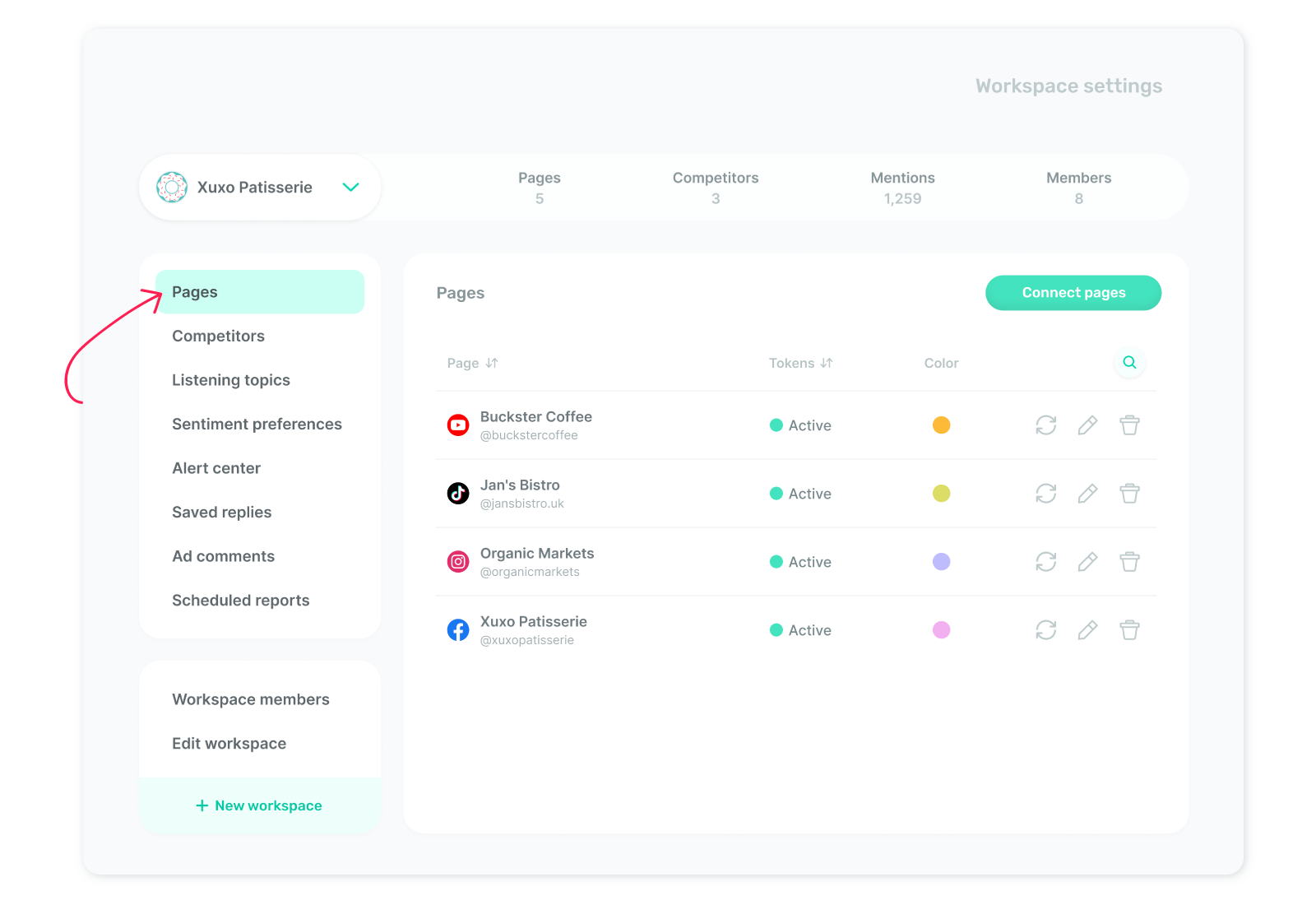1316x905 pixels.
Task: Click the Members count stat
Action: [x=1078, y=188]
